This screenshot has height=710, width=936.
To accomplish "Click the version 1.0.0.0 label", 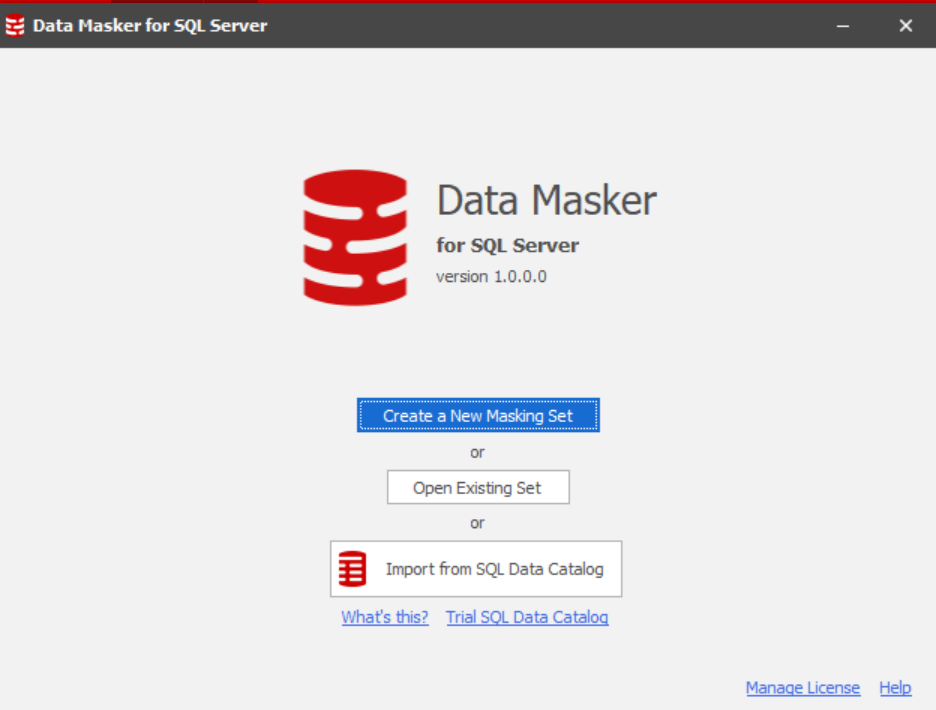I will point(491,276).
